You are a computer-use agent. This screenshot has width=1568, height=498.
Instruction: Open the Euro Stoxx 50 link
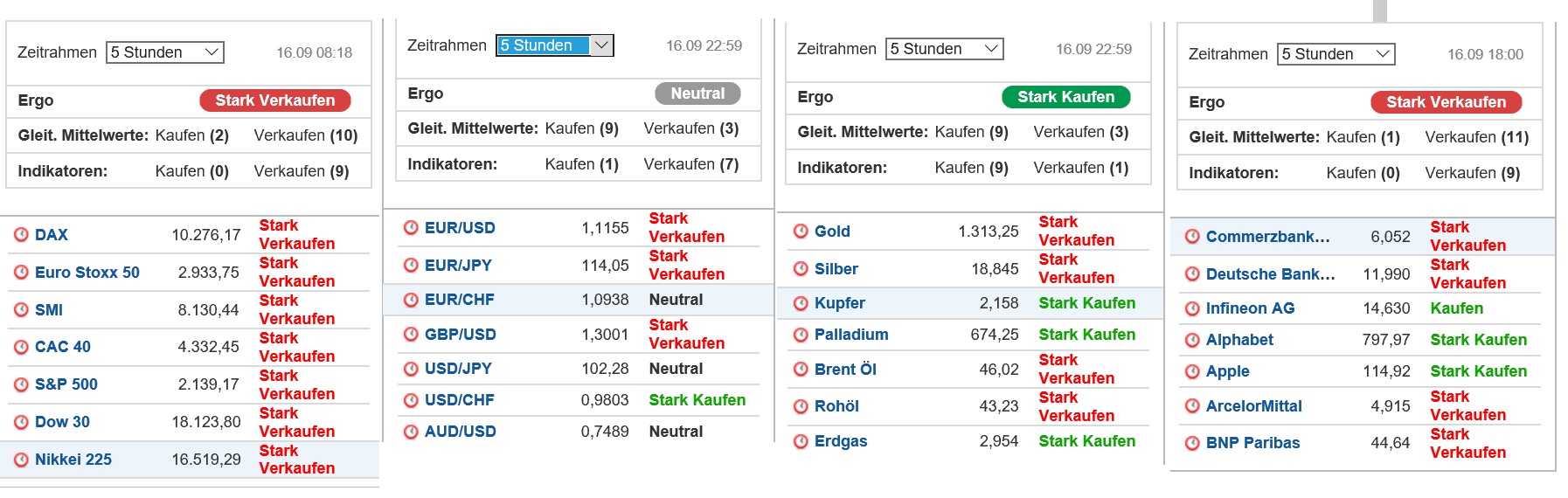(87, 273)
